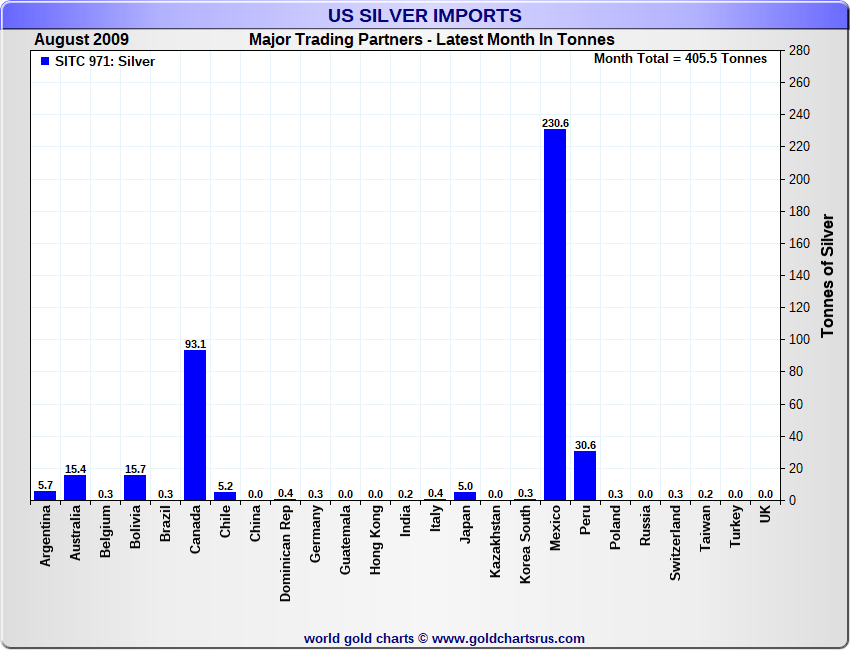Image resolution: width=850 pixels, height=650 pixels.
Task: Click the Mexico bar at 230.6 tonnes
Action: (554, 314)
